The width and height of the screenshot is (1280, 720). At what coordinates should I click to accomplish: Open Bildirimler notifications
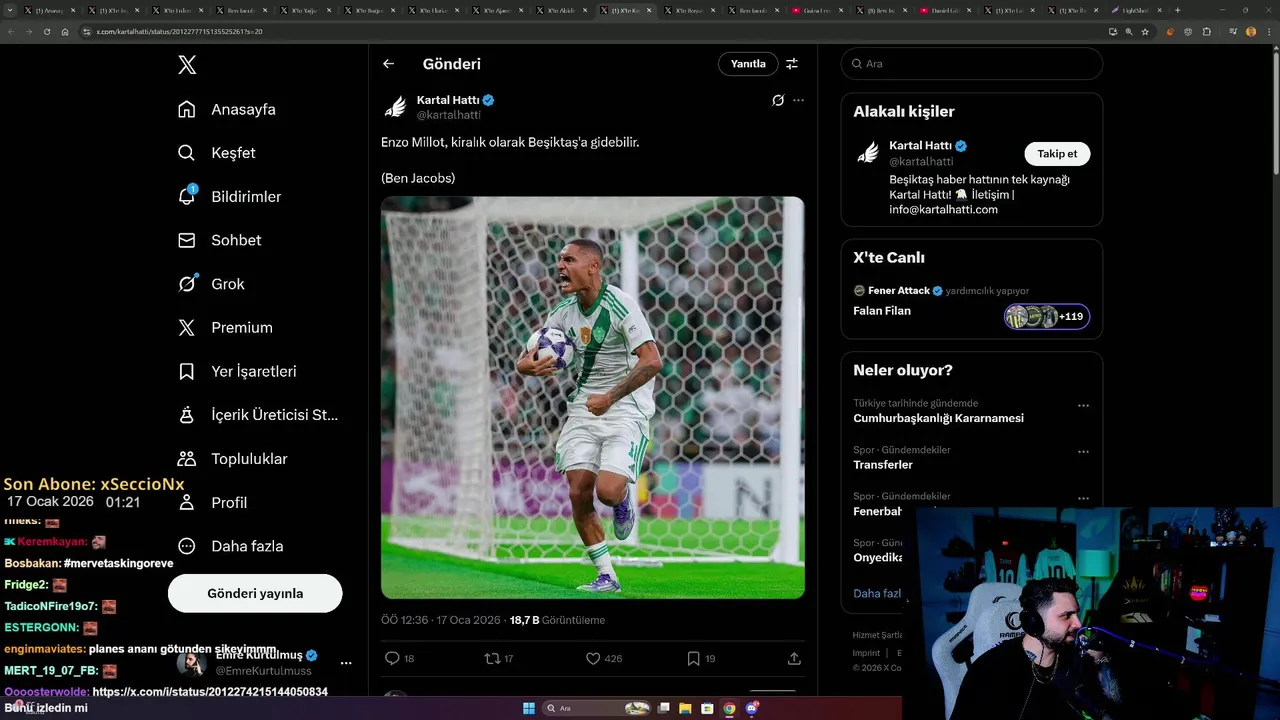point(229,196)
